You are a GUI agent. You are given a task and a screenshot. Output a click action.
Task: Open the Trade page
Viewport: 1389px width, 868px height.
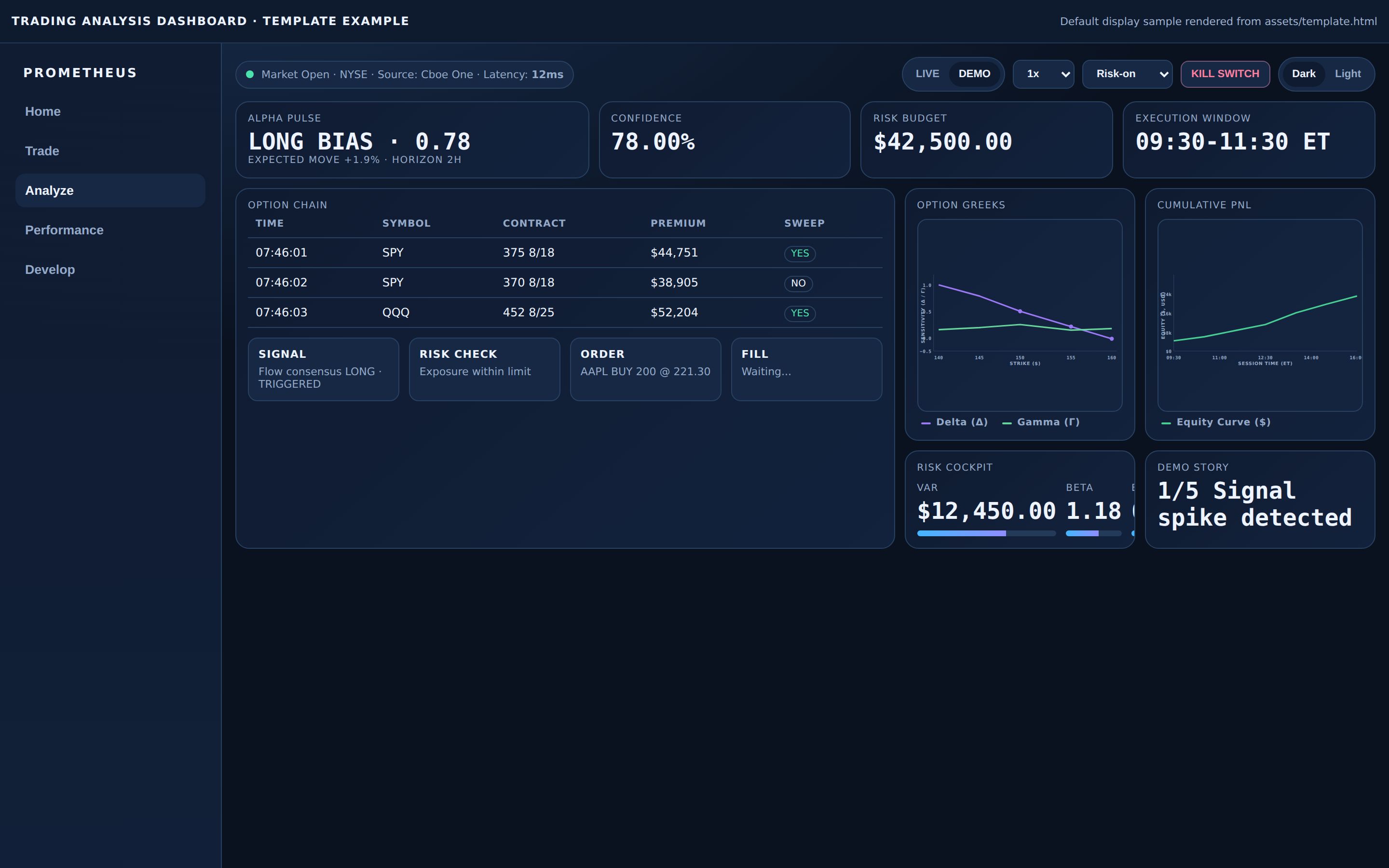tap(110, 151)
